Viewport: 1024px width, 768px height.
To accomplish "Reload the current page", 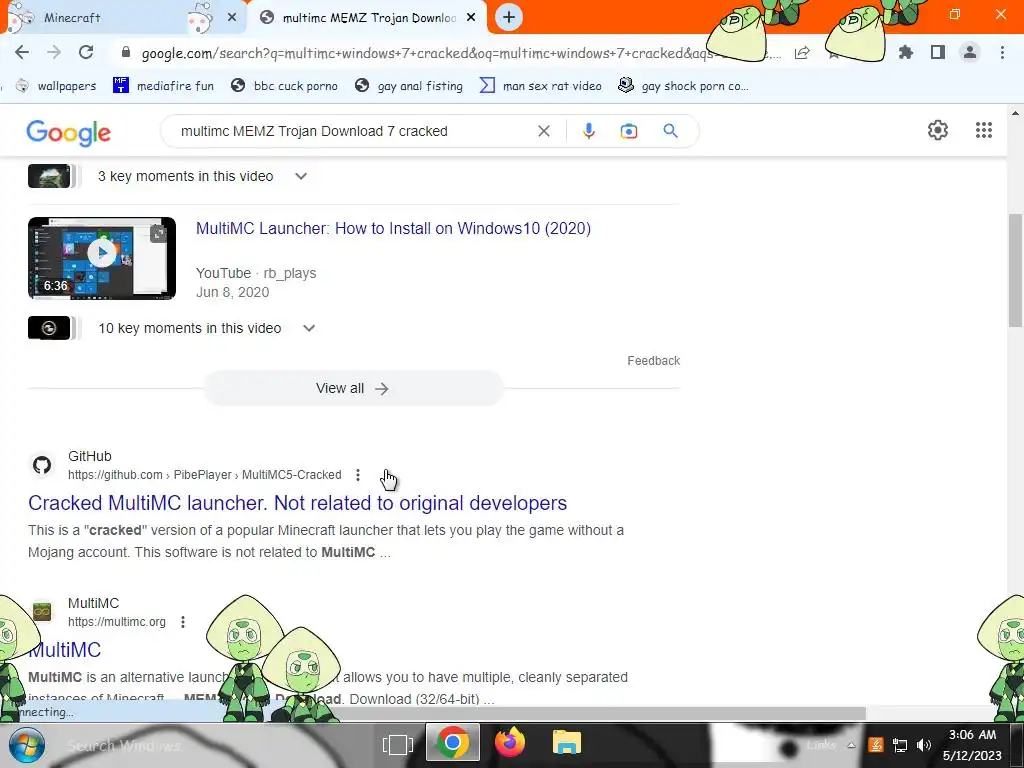I will coord(86,53).
